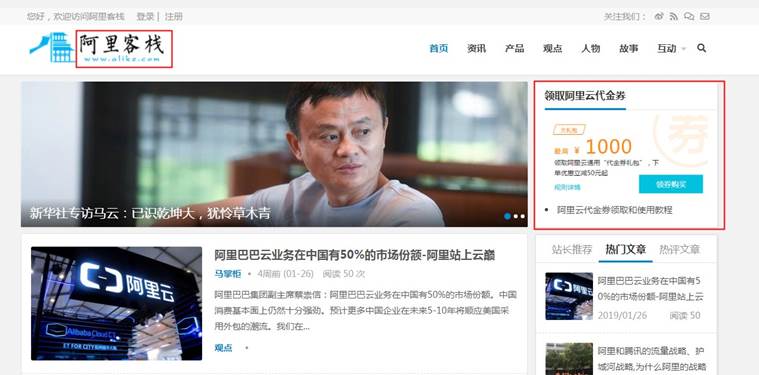
Task: Click the 领券购买 button
Action: (671, 184)
